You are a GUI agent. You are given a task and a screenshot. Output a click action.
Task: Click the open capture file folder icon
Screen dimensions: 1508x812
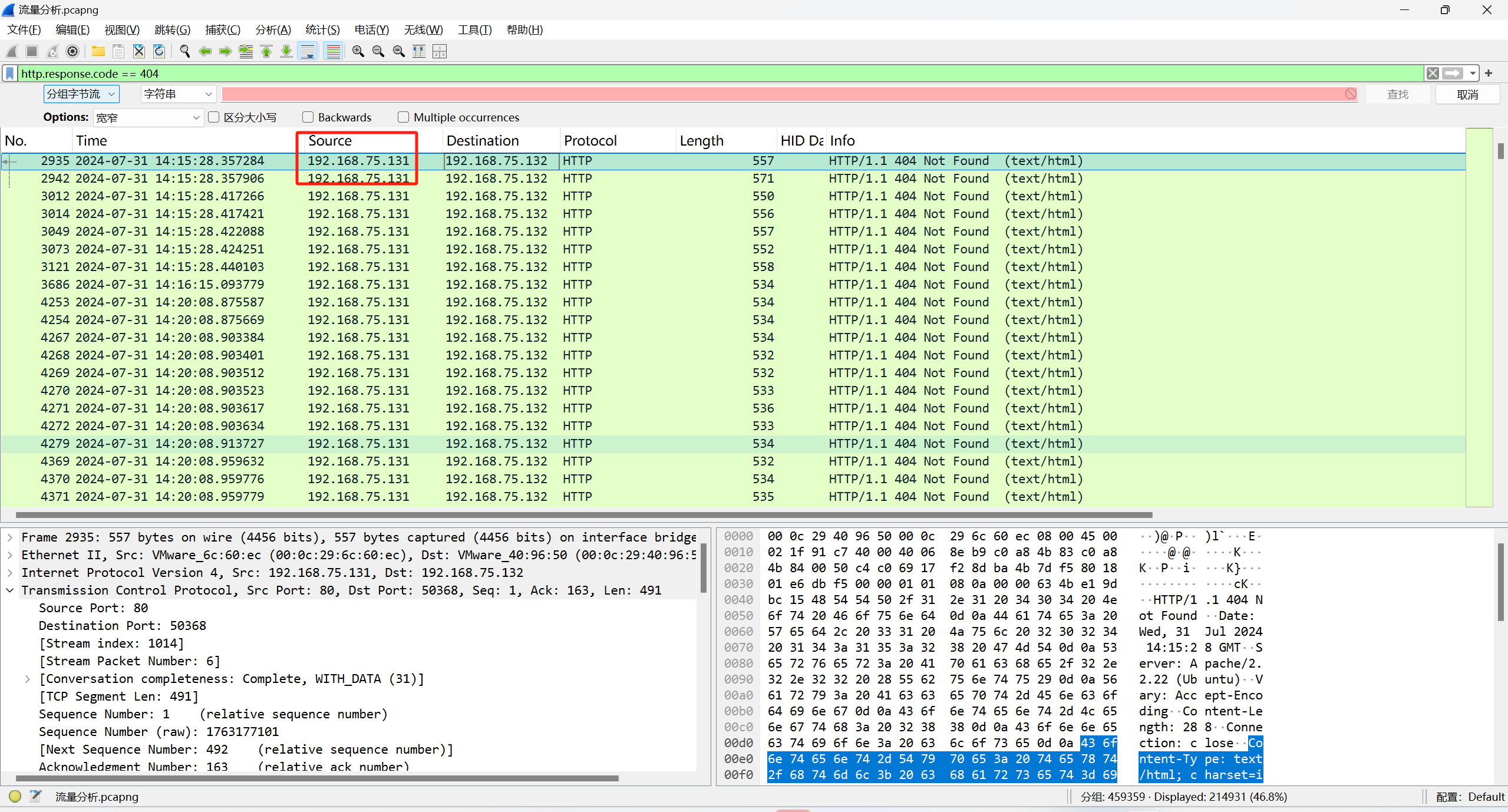coord(98,52)
